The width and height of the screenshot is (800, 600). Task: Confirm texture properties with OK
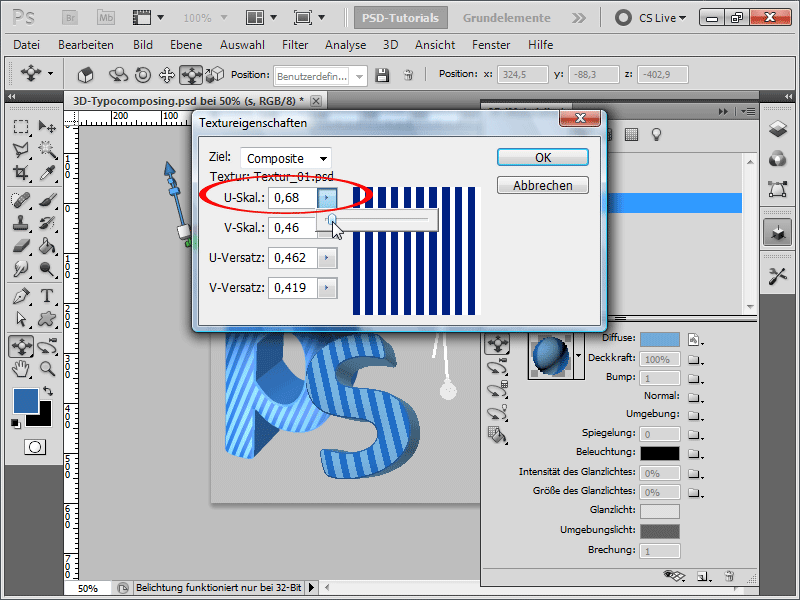pos(543,157)
